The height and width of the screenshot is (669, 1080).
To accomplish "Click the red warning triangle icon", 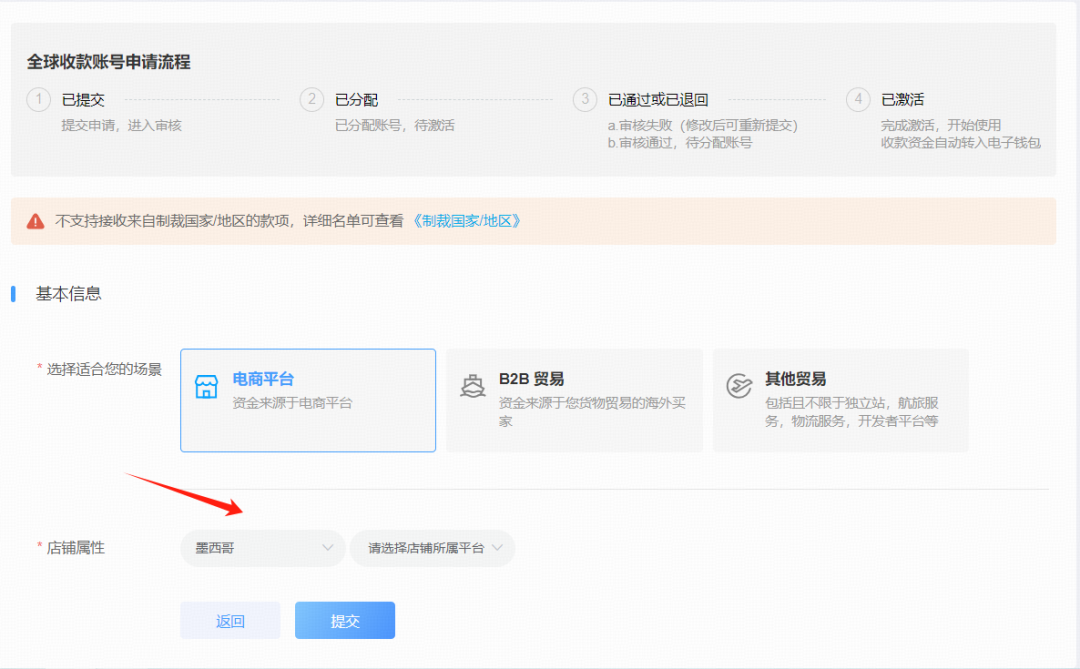I will 36,221.
